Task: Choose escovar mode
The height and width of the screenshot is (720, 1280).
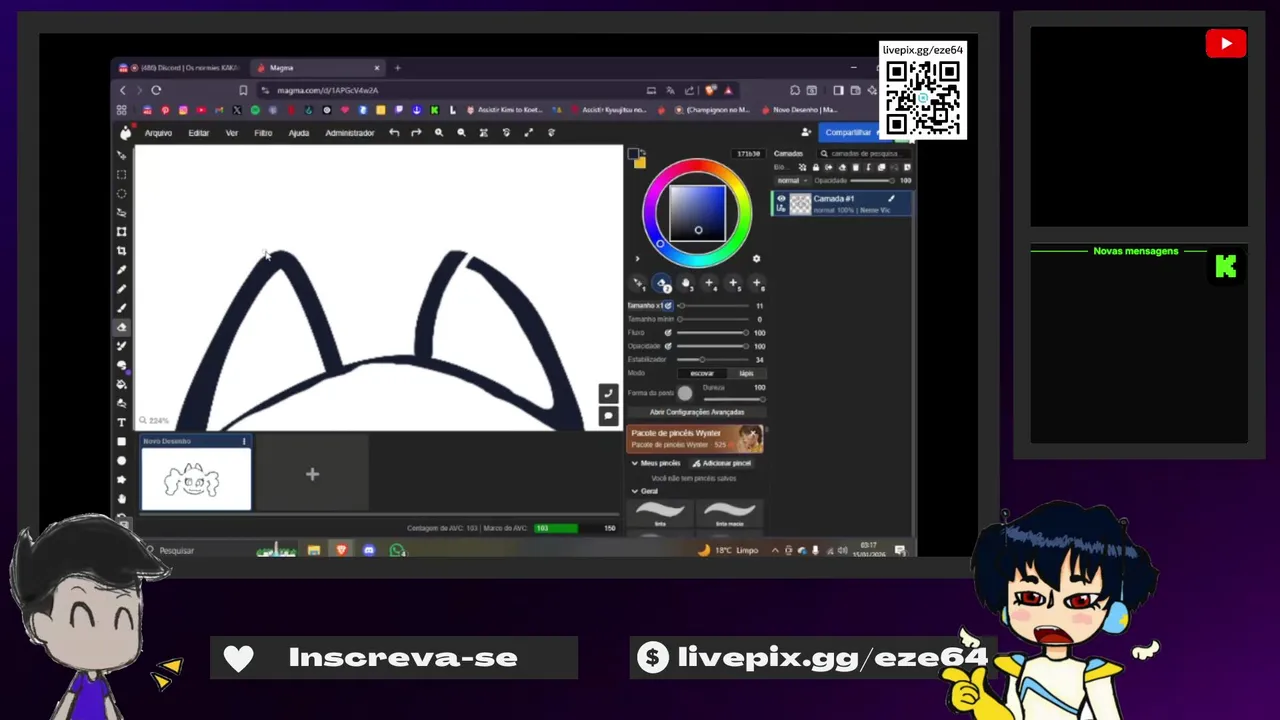Action: click(x=702, y=373)
